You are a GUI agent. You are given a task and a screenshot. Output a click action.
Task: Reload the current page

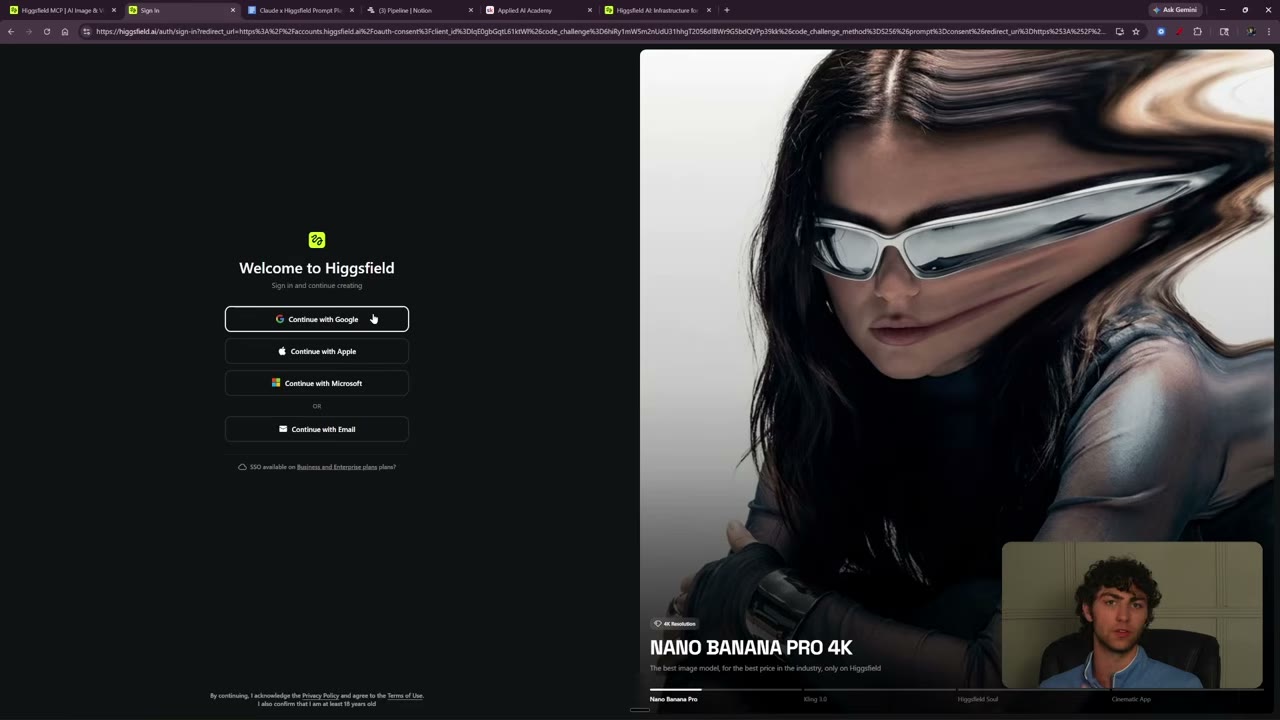46,31
